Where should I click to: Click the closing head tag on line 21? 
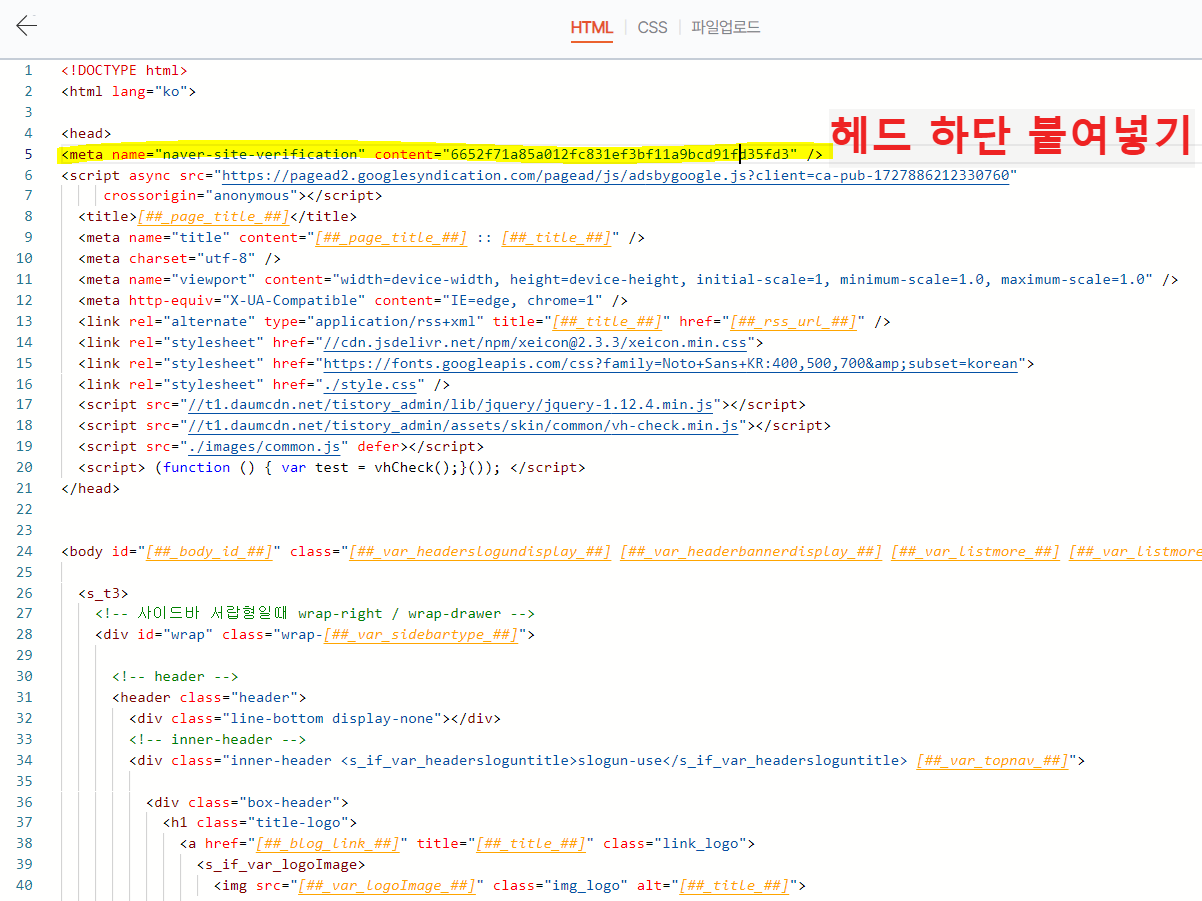tap(90, 489)
